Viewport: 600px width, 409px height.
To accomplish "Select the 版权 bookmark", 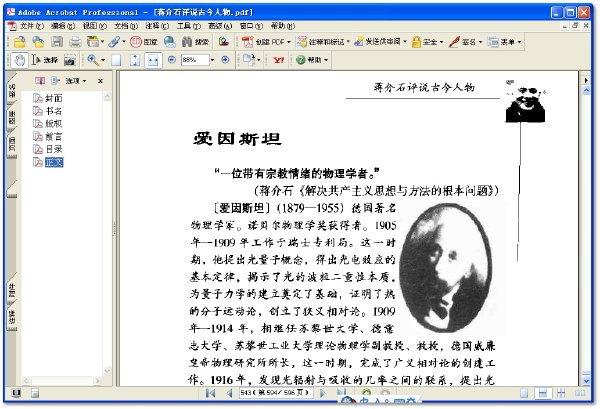I will pos(54,124).
